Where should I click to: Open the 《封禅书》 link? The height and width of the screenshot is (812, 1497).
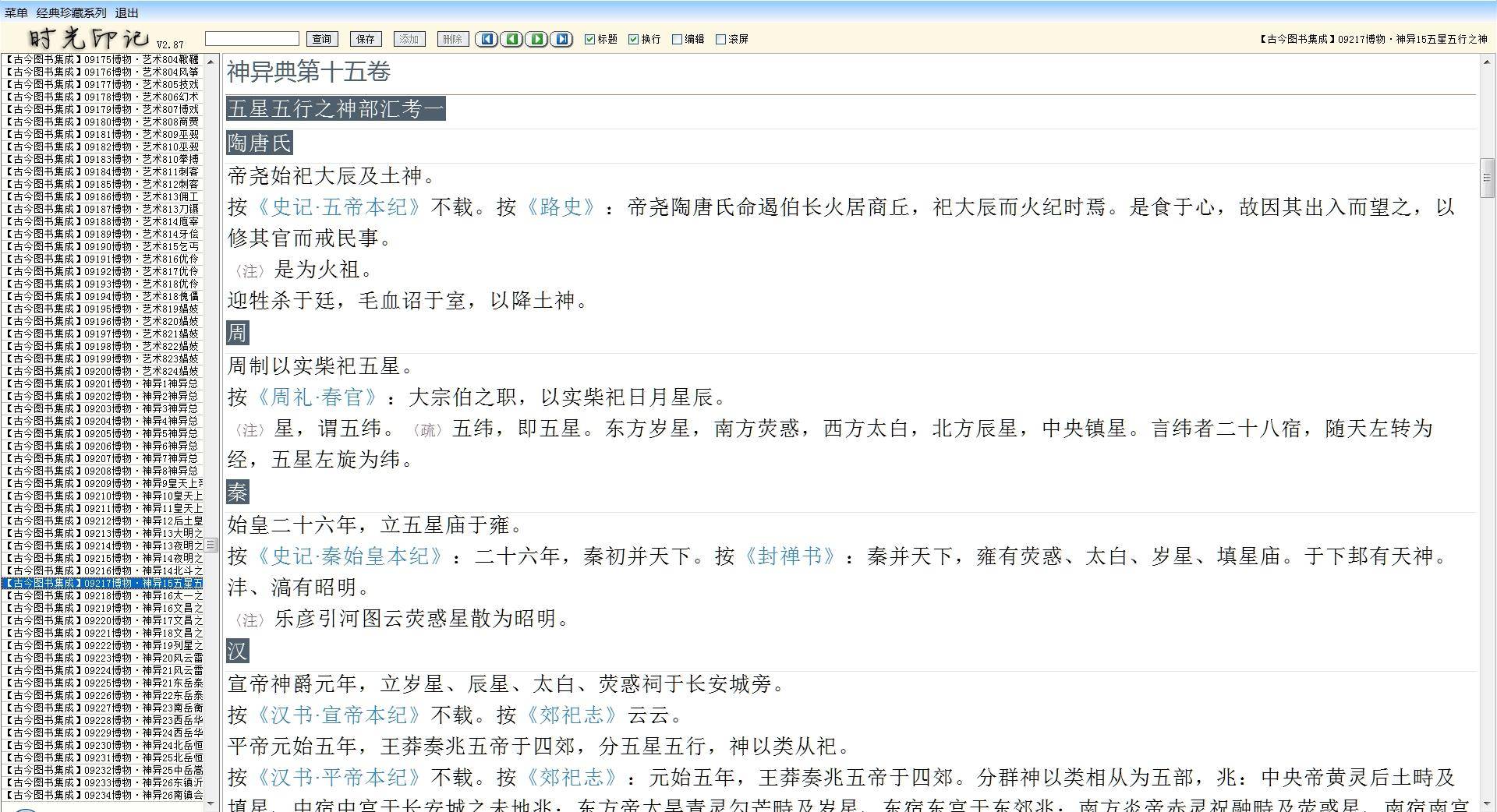tap(790, 556)
